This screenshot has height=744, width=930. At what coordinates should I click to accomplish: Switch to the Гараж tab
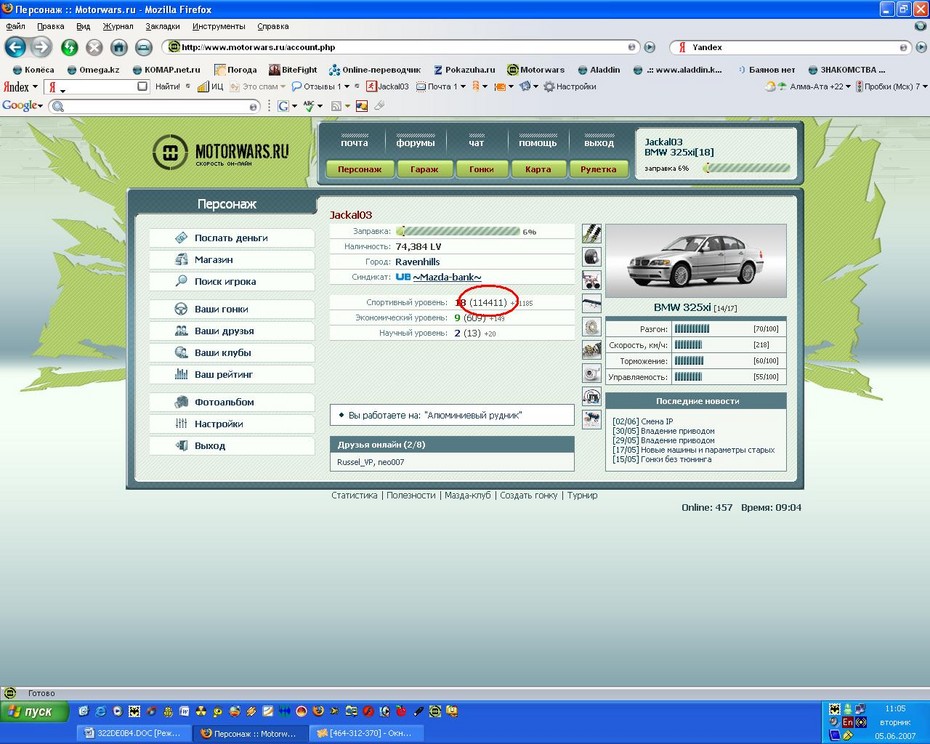424,169
